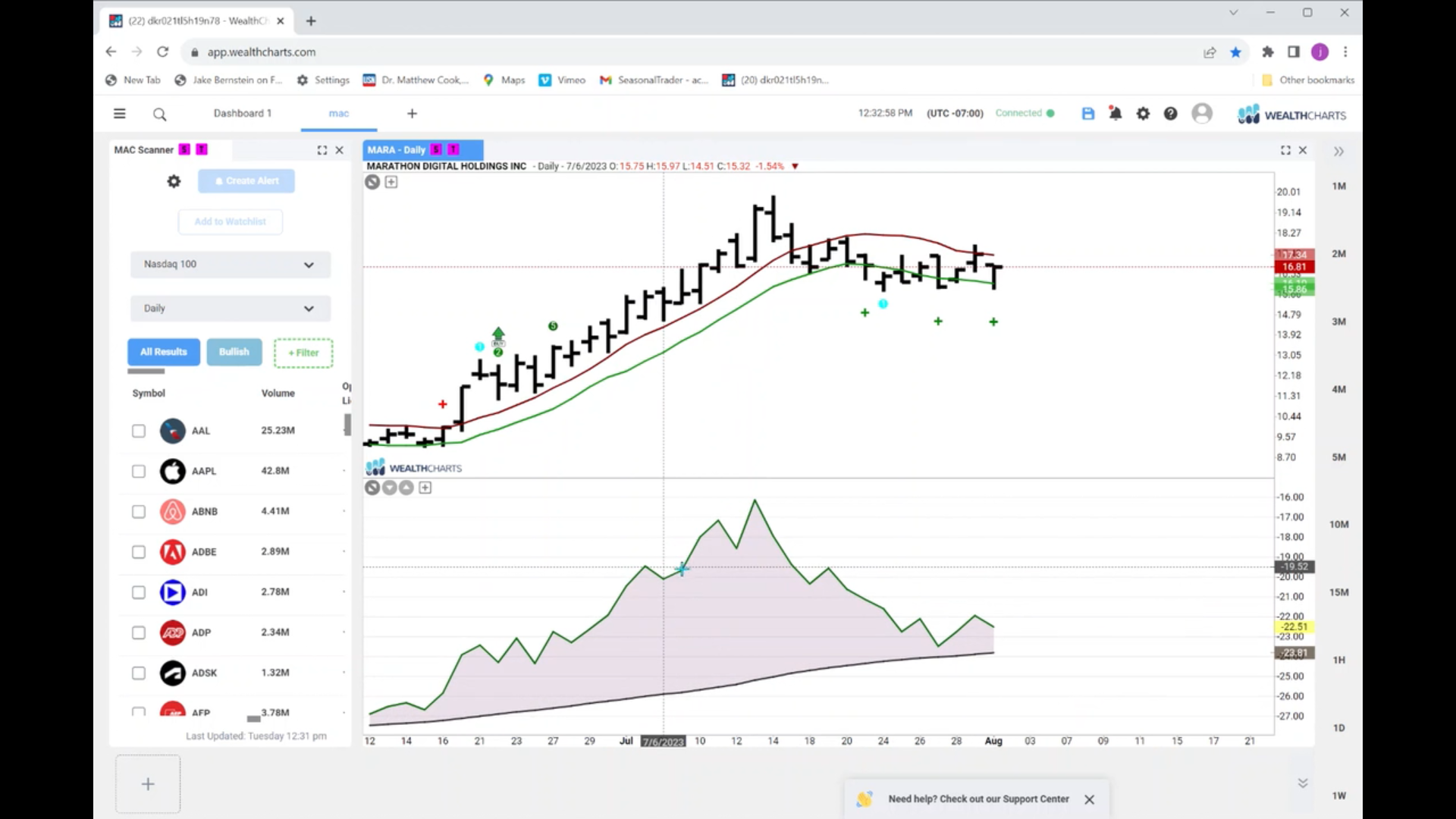The height and width of the screenshot is (819, 1456).
Task: Switch to Dashboard 1 tab
Action: coord(242,113)
